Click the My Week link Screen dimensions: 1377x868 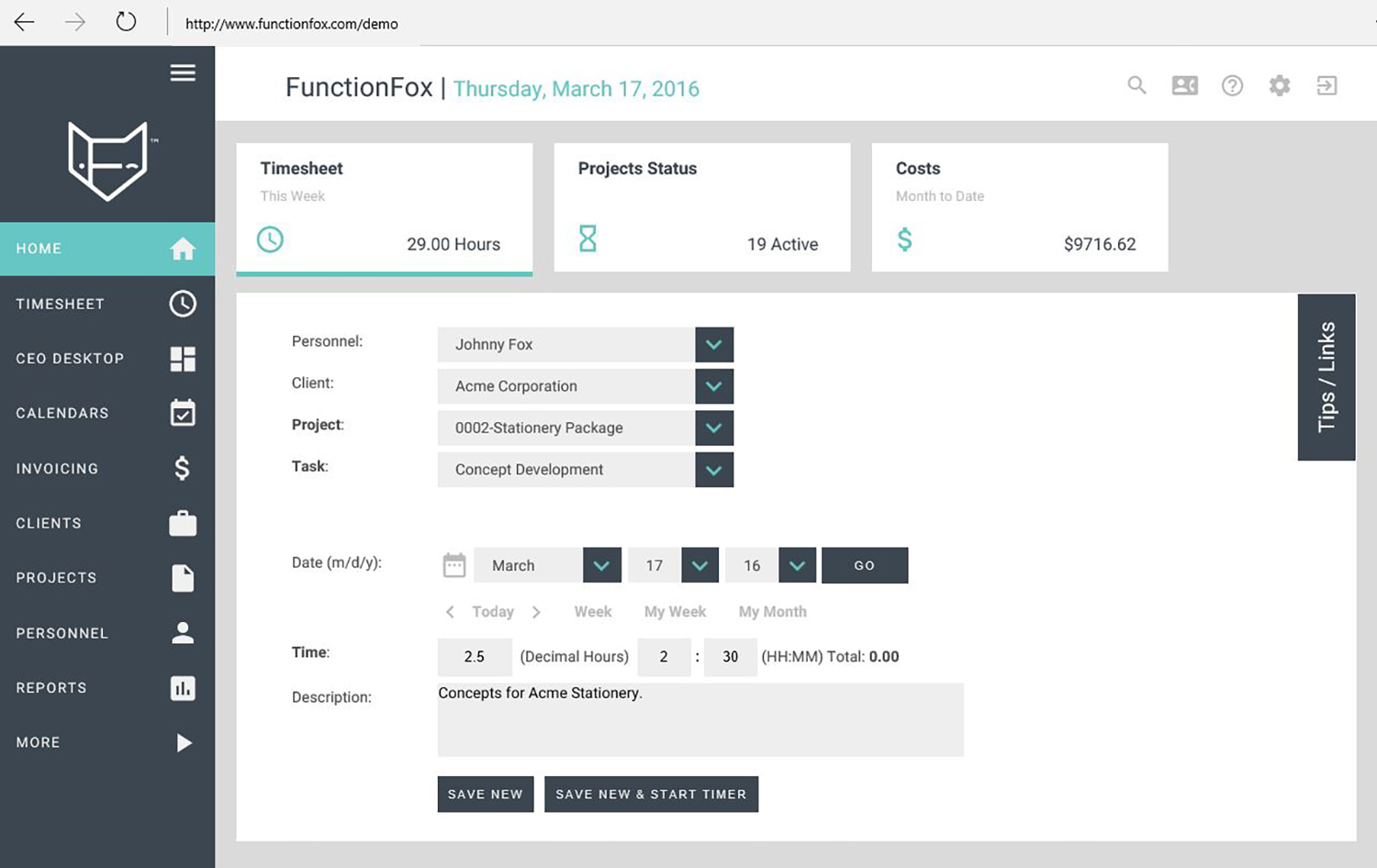[x=675, y=612]
